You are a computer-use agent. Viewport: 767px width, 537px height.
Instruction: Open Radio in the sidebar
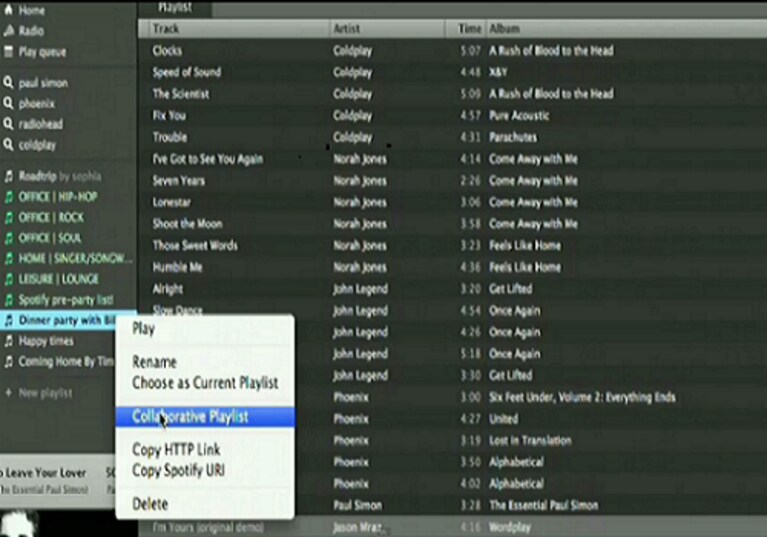(x=31, y=31)
